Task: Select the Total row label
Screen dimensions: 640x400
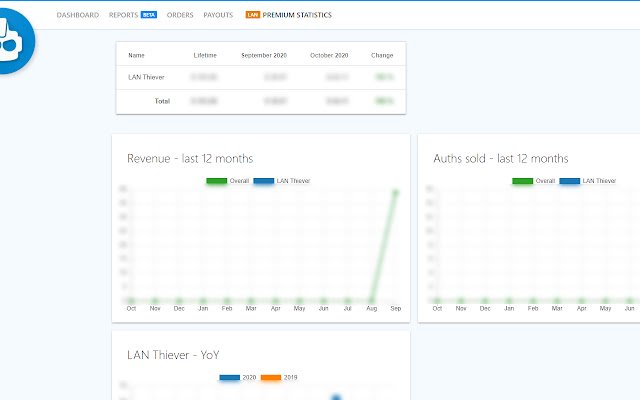Action: 162,101
